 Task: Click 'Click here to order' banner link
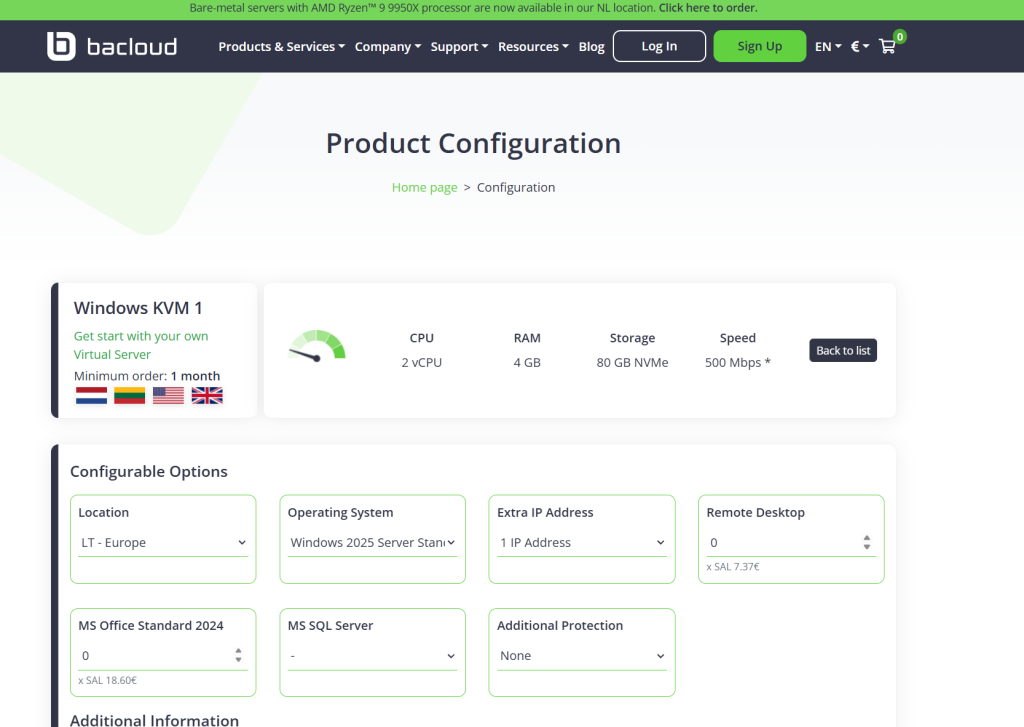[708, 8]
